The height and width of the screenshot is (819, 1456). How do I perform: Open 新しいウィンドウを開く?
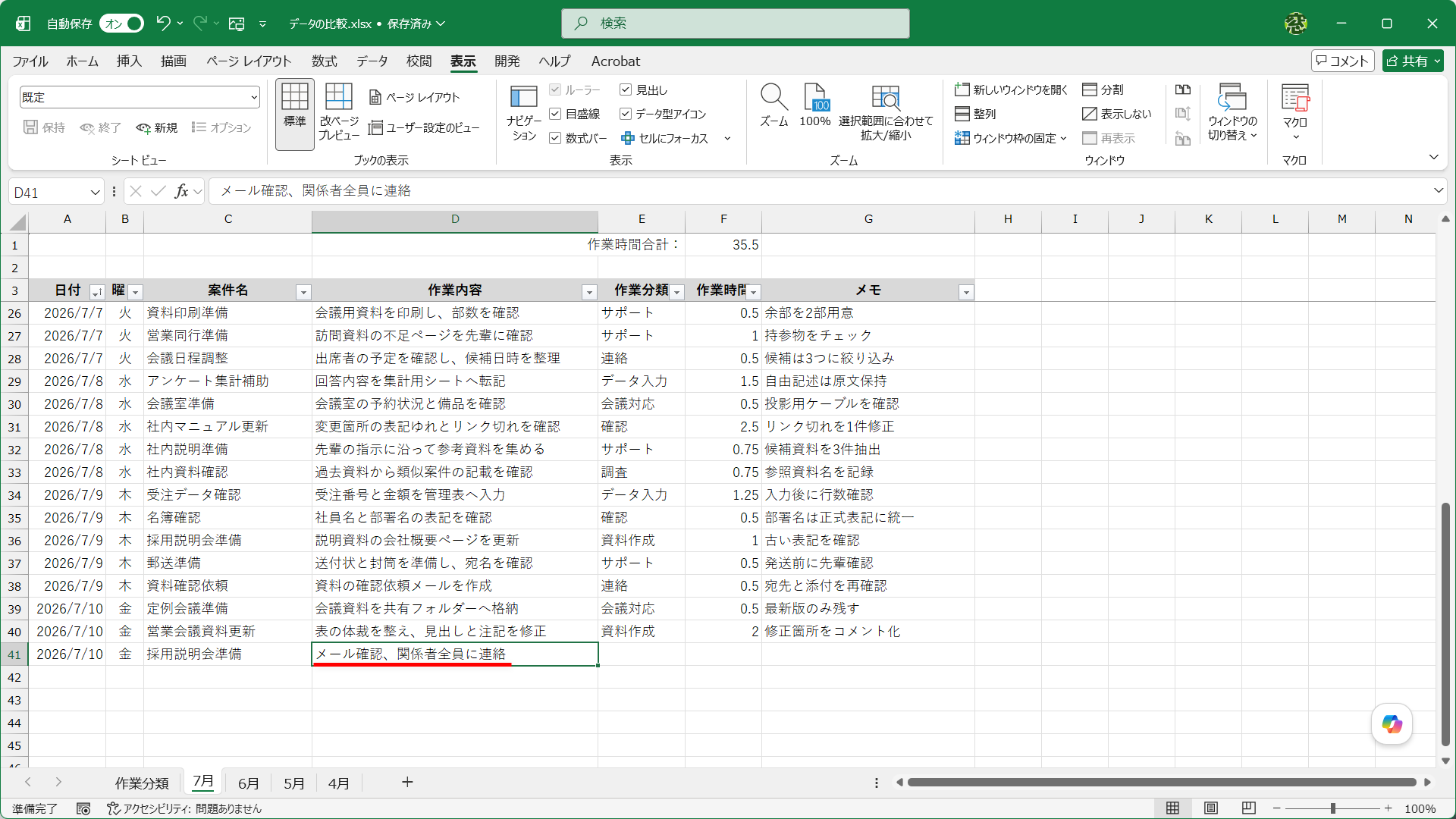pyautogui.click(x=1011, y=89)
